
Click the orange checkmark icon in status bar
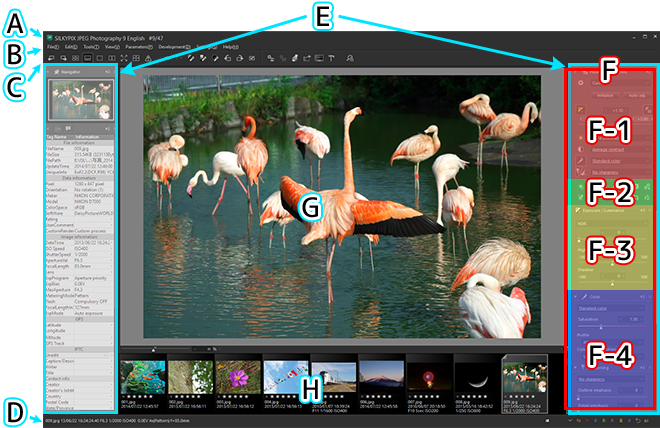[570, 420]
